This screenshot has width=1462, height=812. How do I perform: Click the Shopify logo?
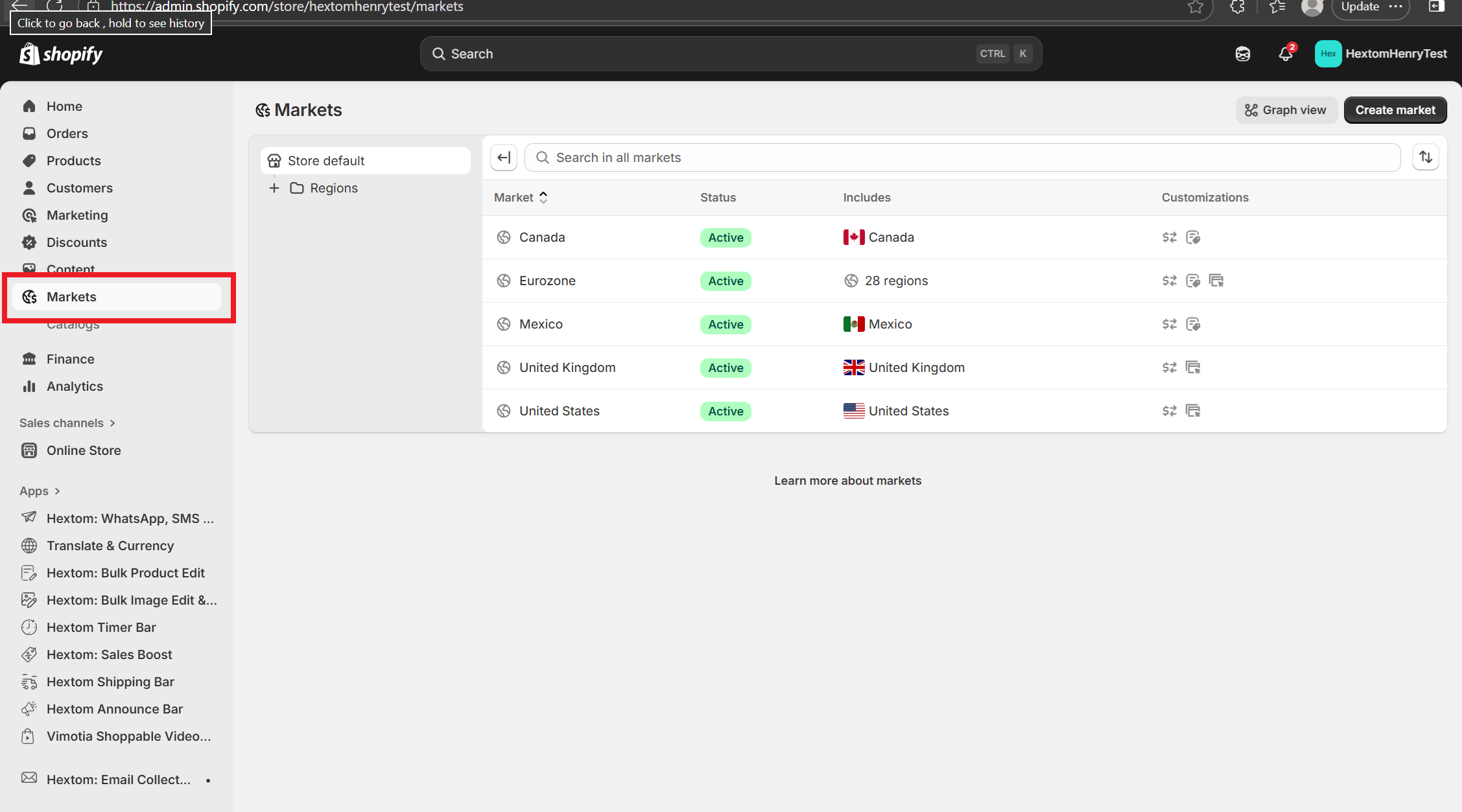click(x=61, y=54)
